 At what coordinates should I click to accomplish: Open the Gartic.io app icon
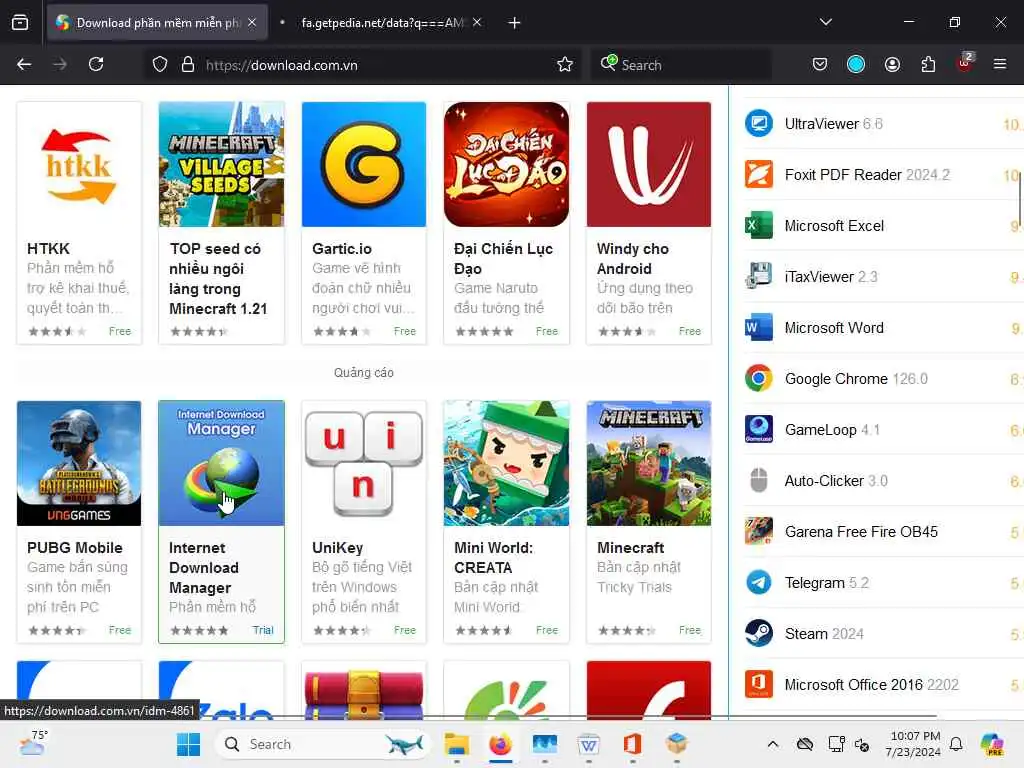(x=364, y=165)
